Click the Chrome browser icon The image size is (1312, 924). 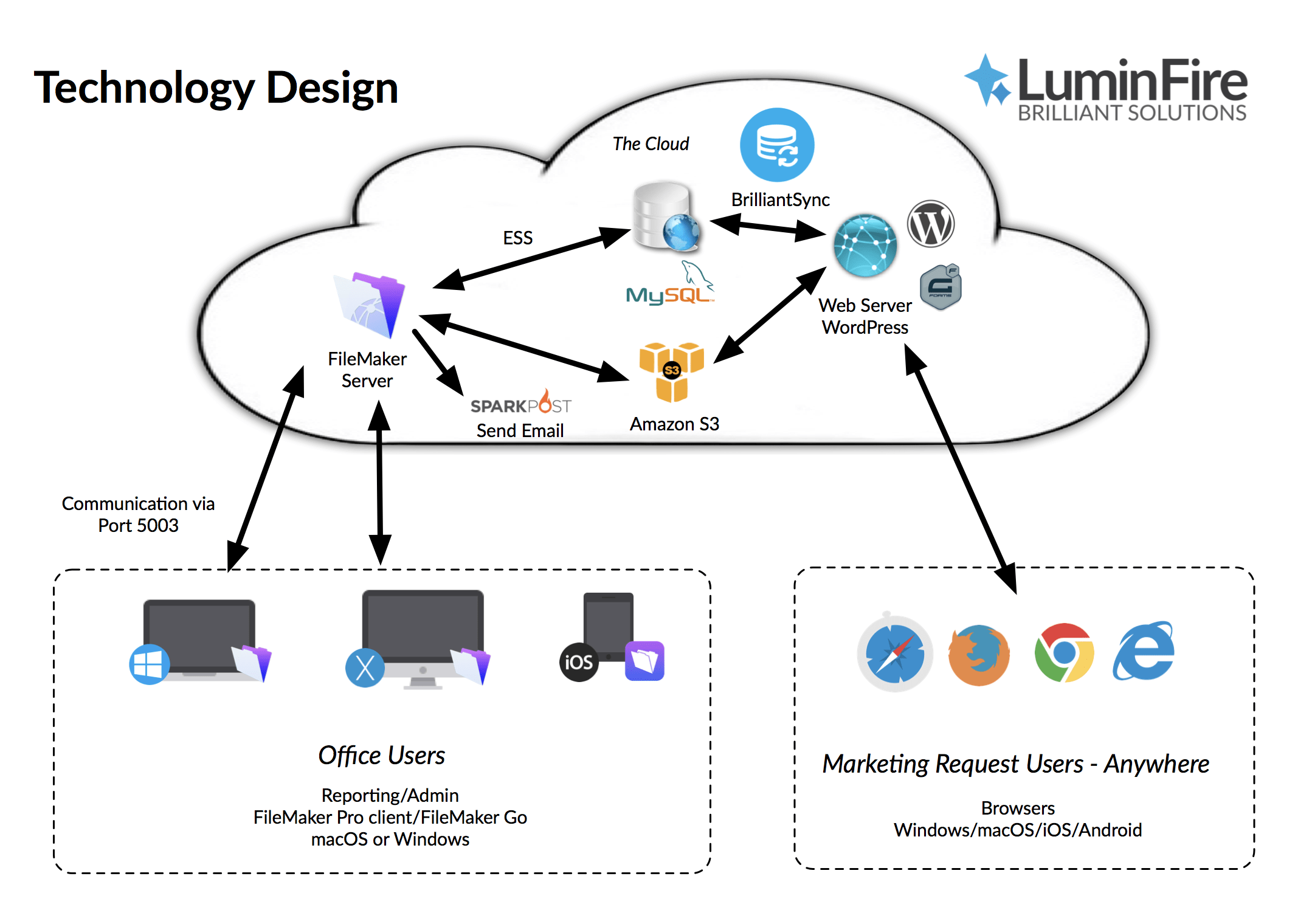coord(1064,653)
